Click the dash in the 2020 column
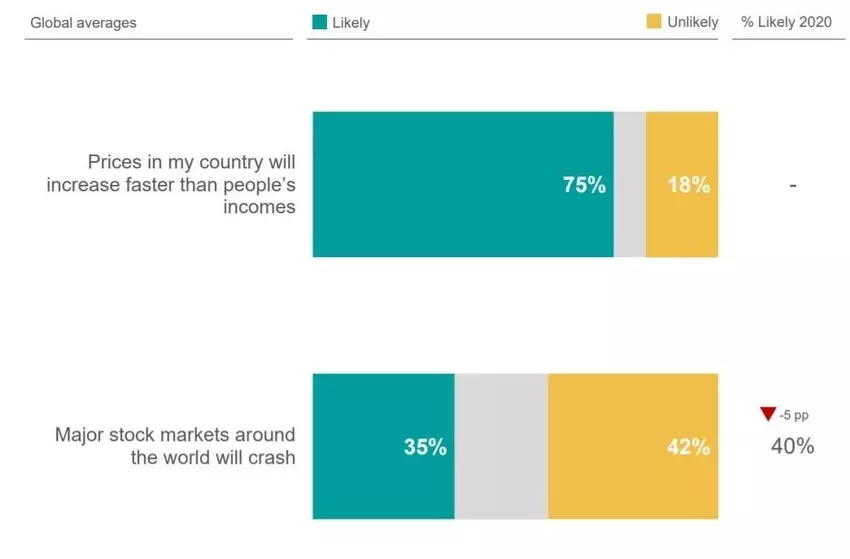 791,185
